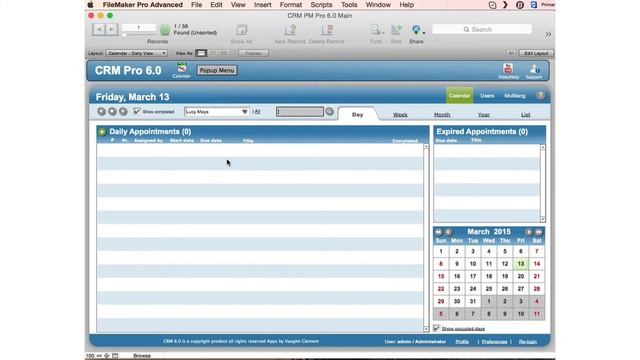640x360 pixels.
Task: Switch to the Week tab
Action: click(x=400, y=115)
